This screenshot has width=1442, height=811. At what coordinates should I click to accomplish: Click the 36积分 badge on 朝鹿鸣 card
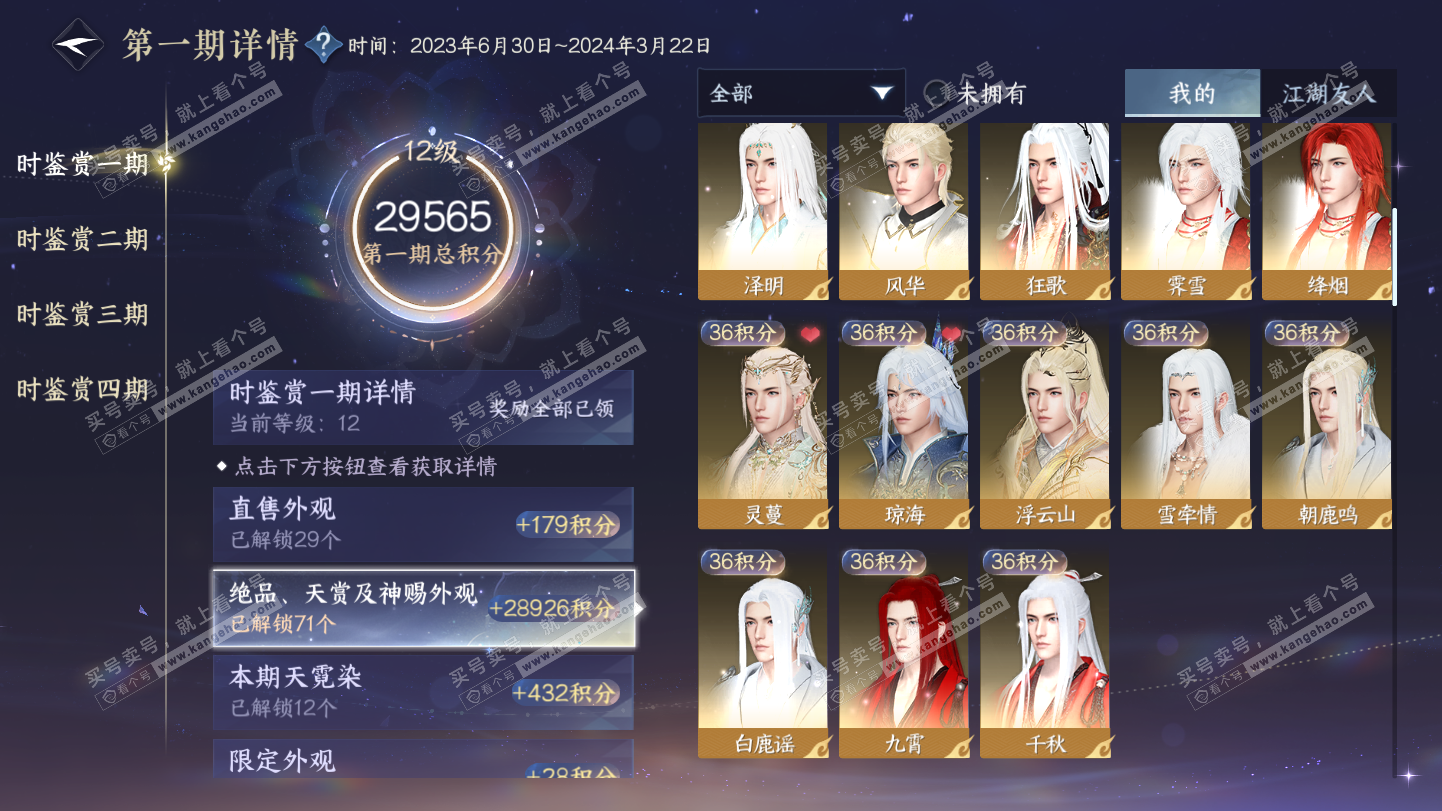[1307, 333]
